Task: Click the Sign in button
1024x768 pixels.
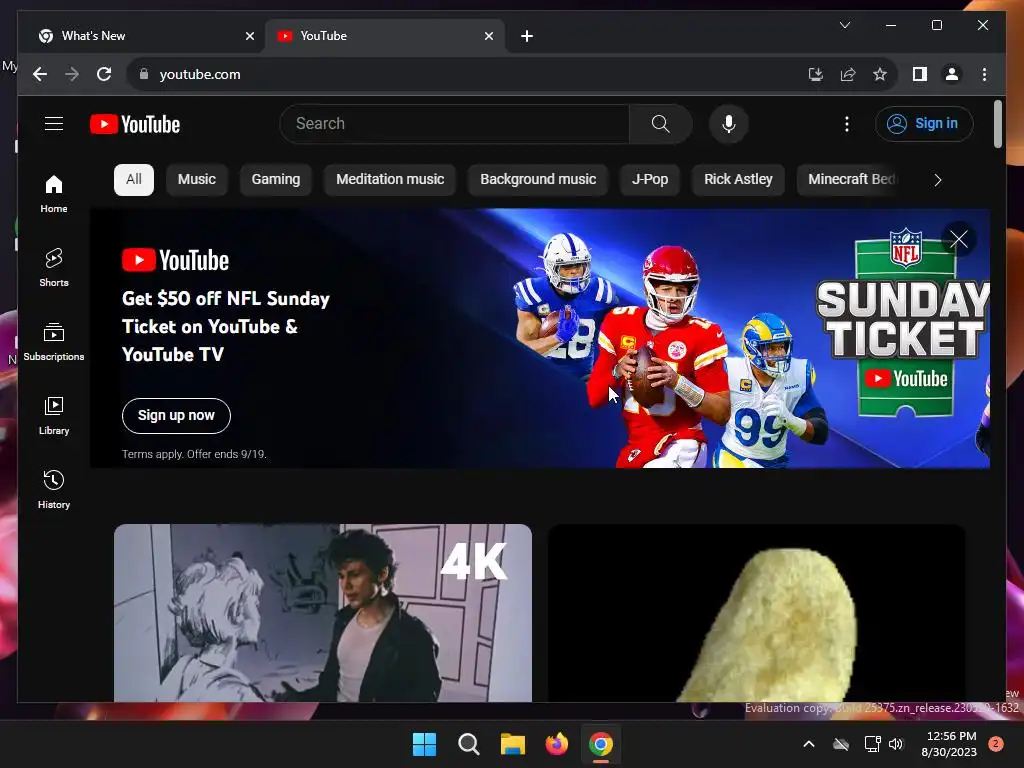Action: click(924, 124)
